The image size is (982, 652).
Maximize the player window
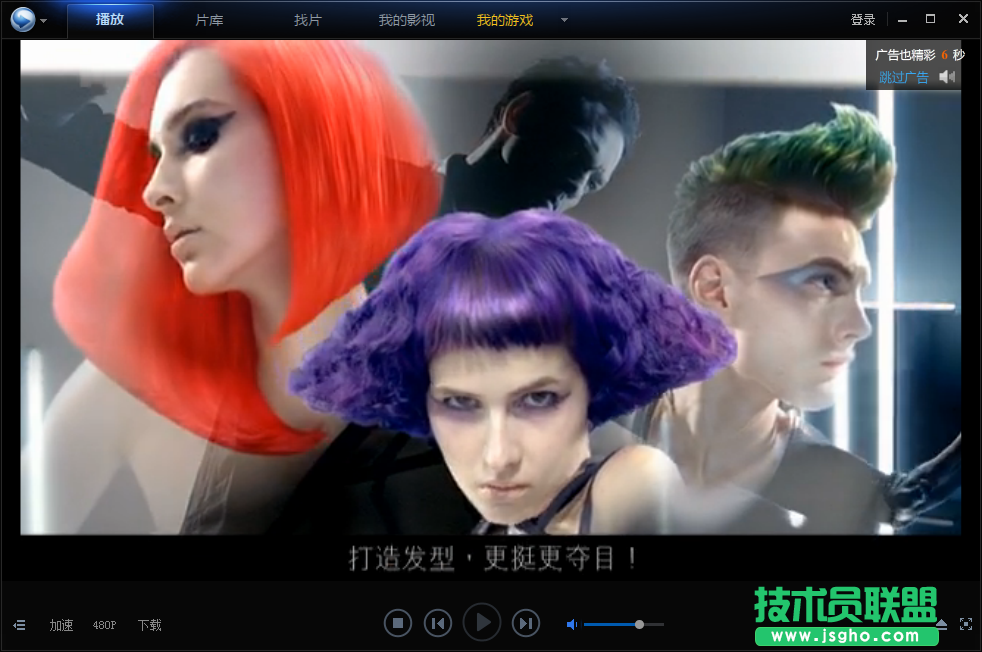point(931,19)
